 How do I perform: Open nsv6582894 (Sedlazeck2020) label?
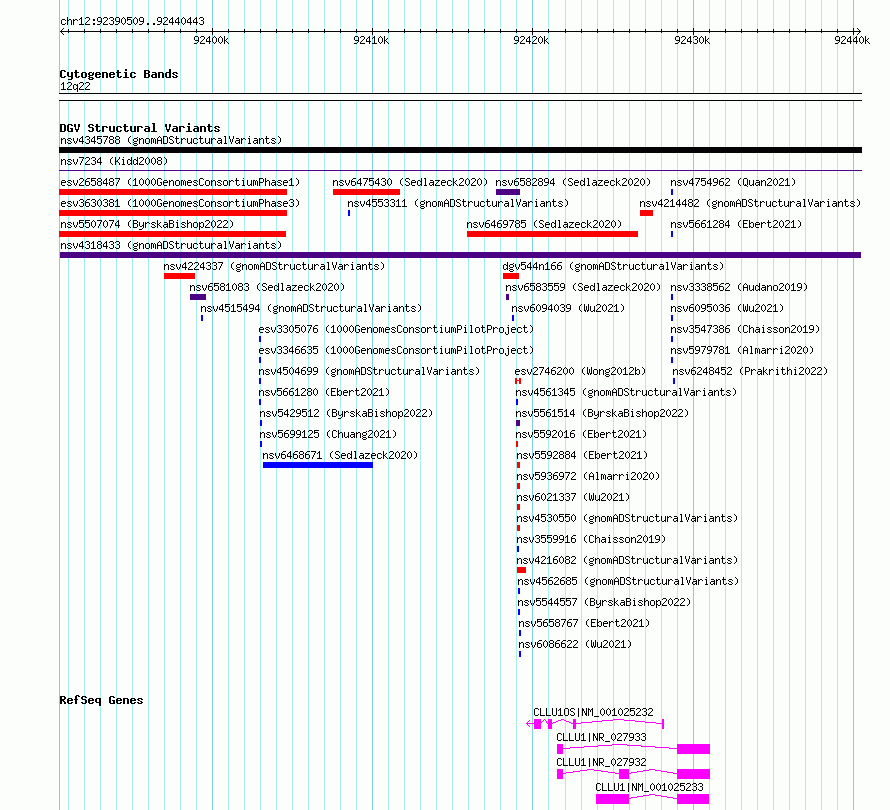click(x=573, y=182)
